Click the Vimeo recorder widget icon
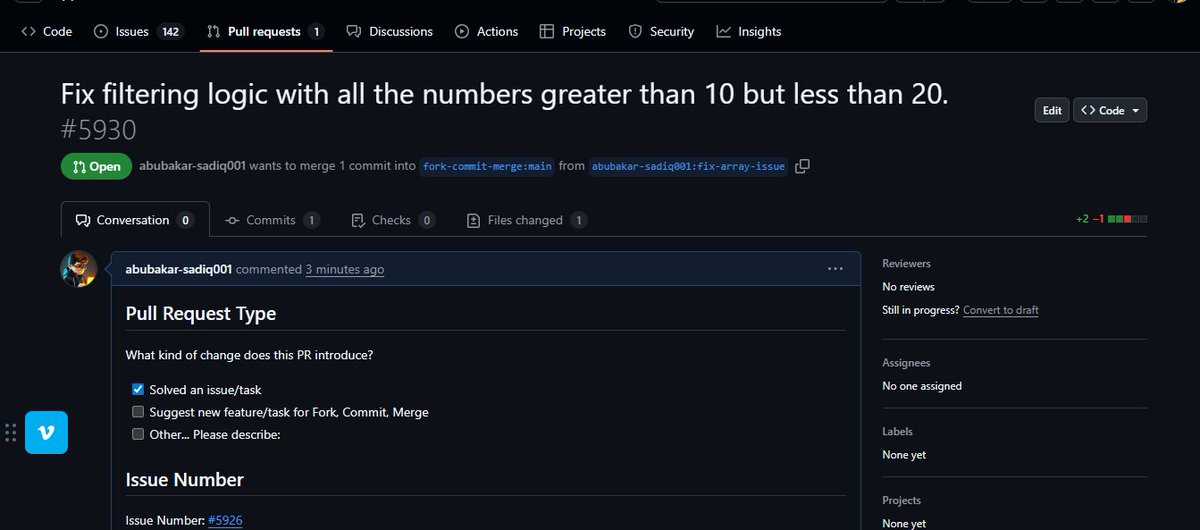The height and width of the screenshot is (530, 1200). (46, 432)
